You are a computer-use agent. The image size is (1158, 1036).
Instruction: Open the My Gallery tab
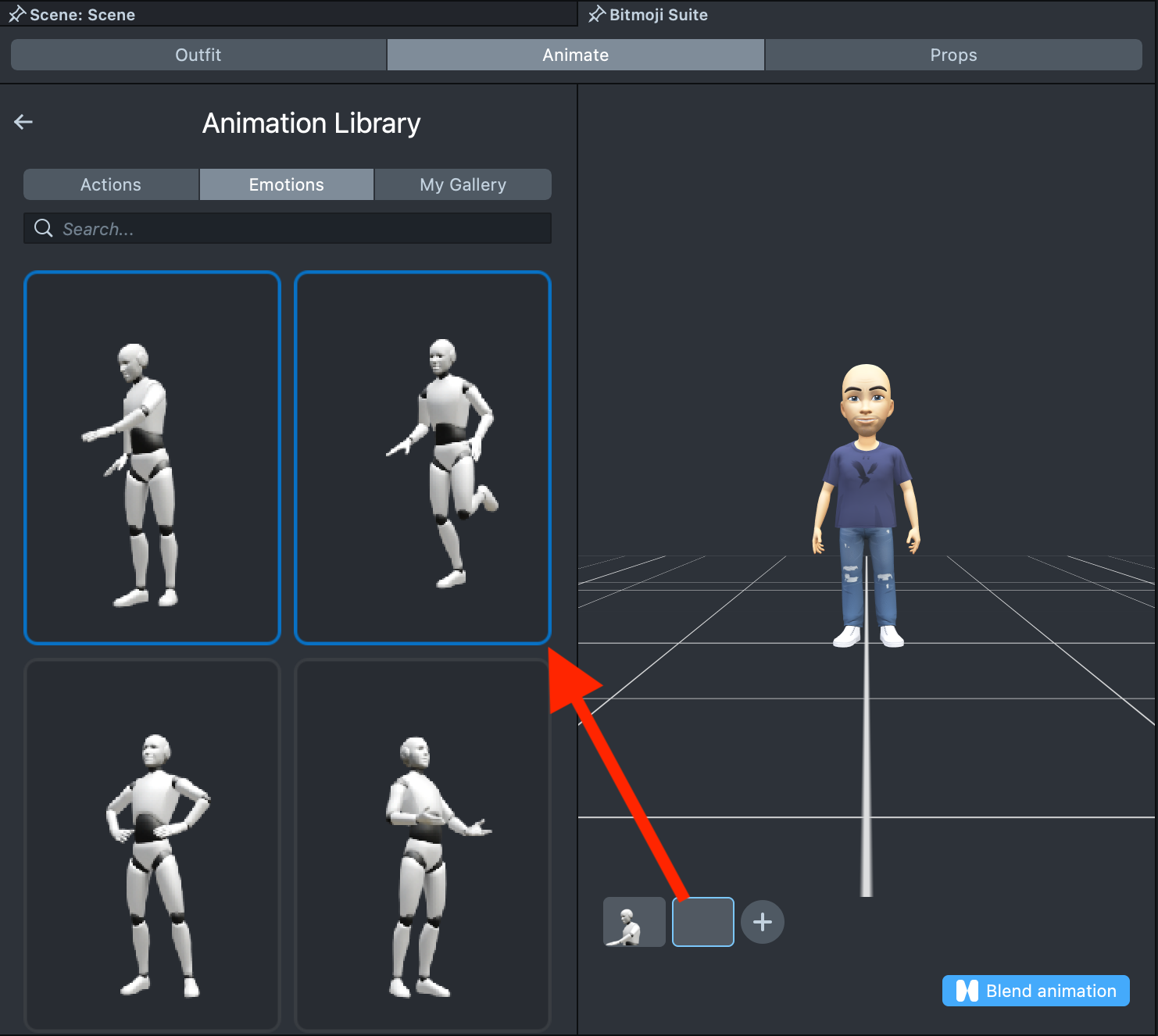[463, 184]
